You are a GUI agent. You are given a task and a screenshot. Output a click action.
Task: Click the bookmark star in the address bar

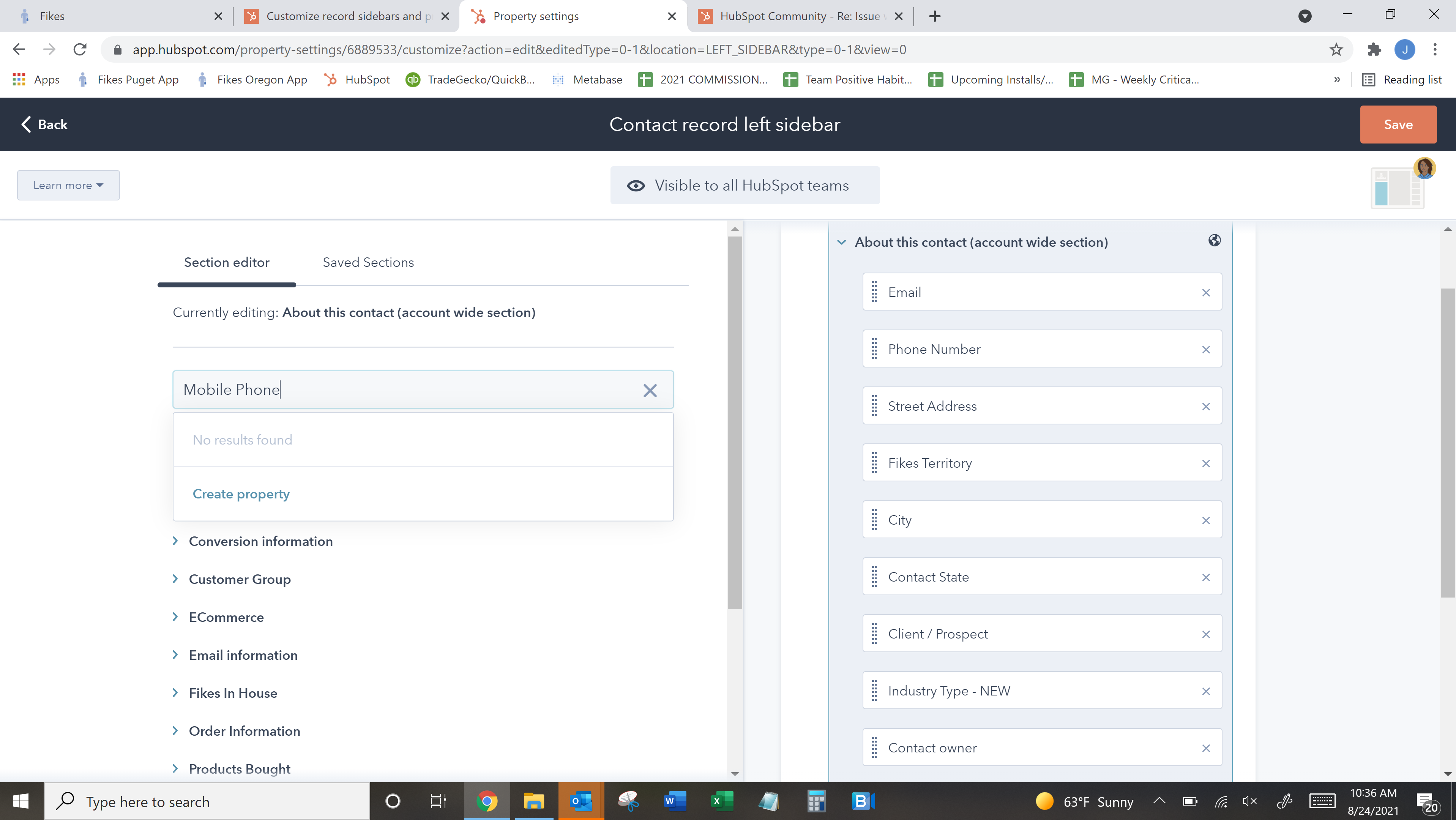click(x=1336, y=50)
